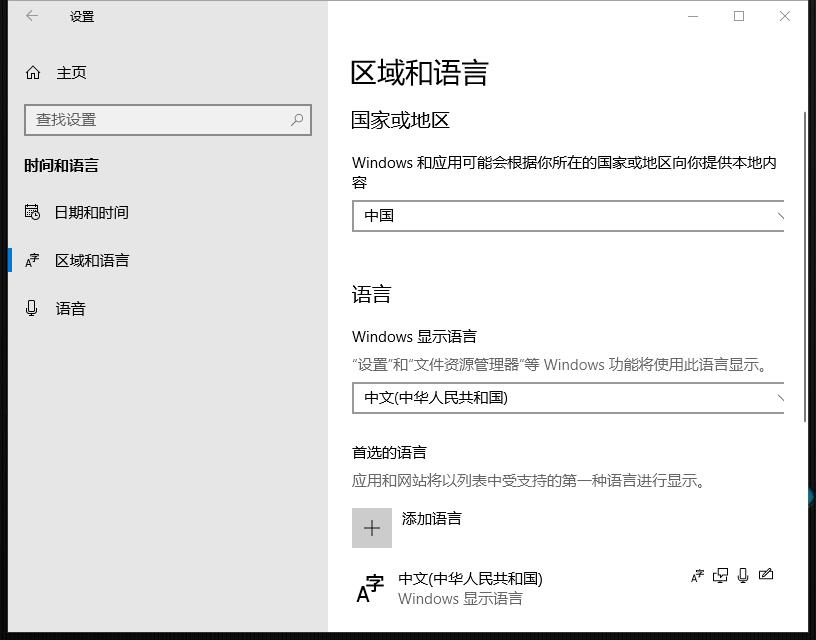Click the A字 language icon beside 中文(中华人民共和国)
The width and height of the screenshot is (816, 640).
point(370,588)
